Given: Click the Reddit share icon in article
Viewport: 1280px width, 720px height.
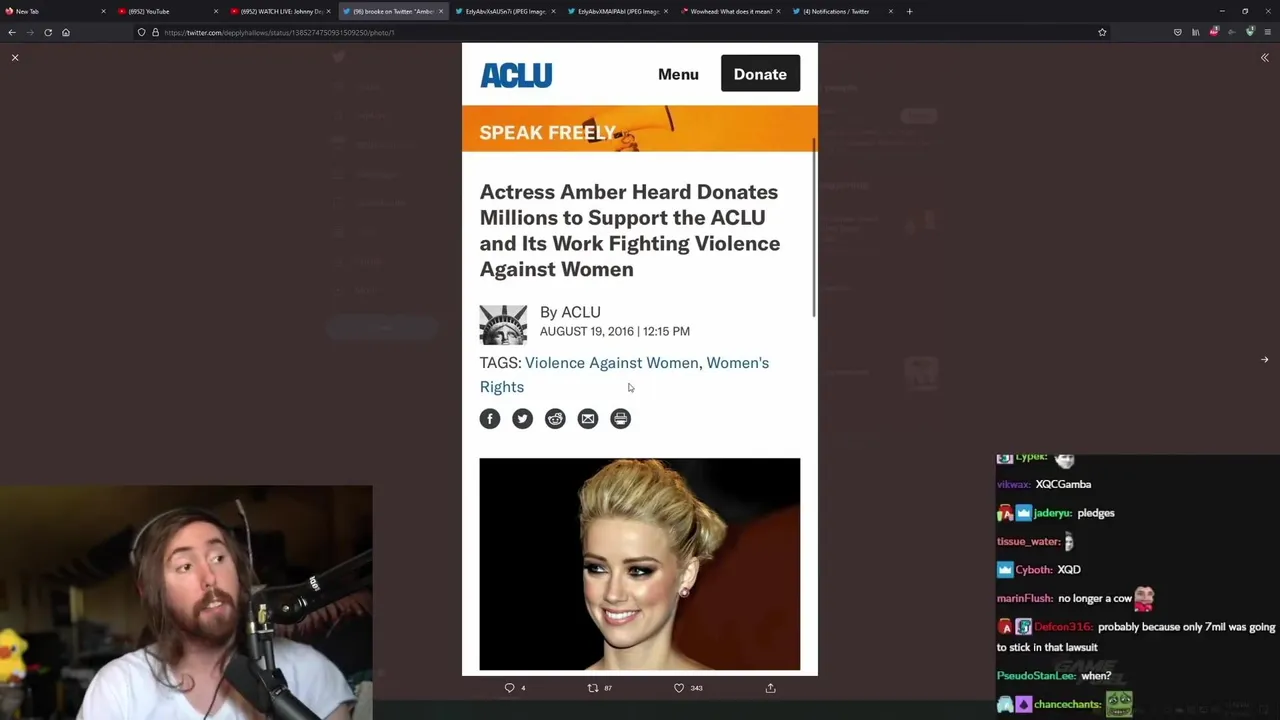Looking at the screenshot, I should pos(555,419).
